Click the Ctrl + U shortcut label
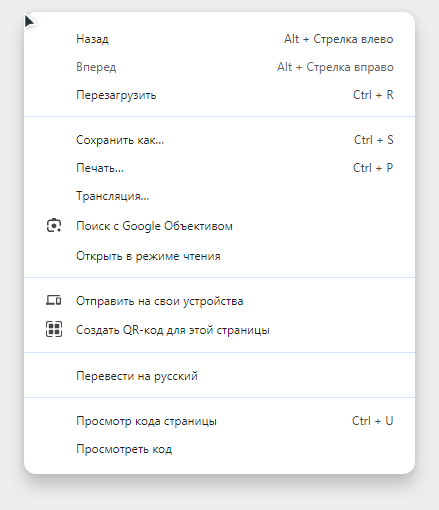This screenshot has width=439, height=510. 373,421
